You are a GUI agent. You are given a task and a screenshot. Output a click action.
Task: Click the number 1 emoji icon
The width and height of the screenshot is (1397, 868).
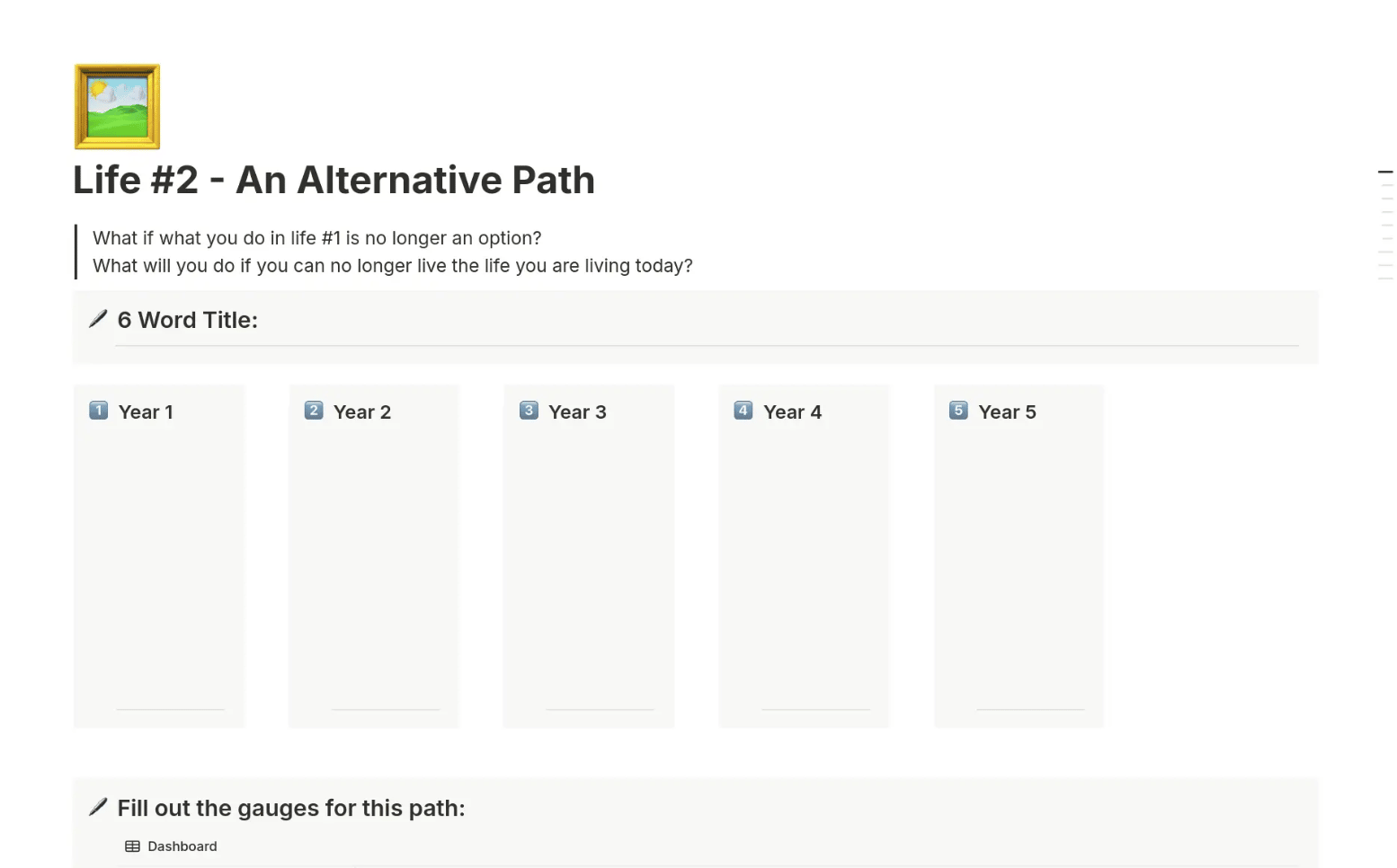pyautogui.click(x=99, y=411)
